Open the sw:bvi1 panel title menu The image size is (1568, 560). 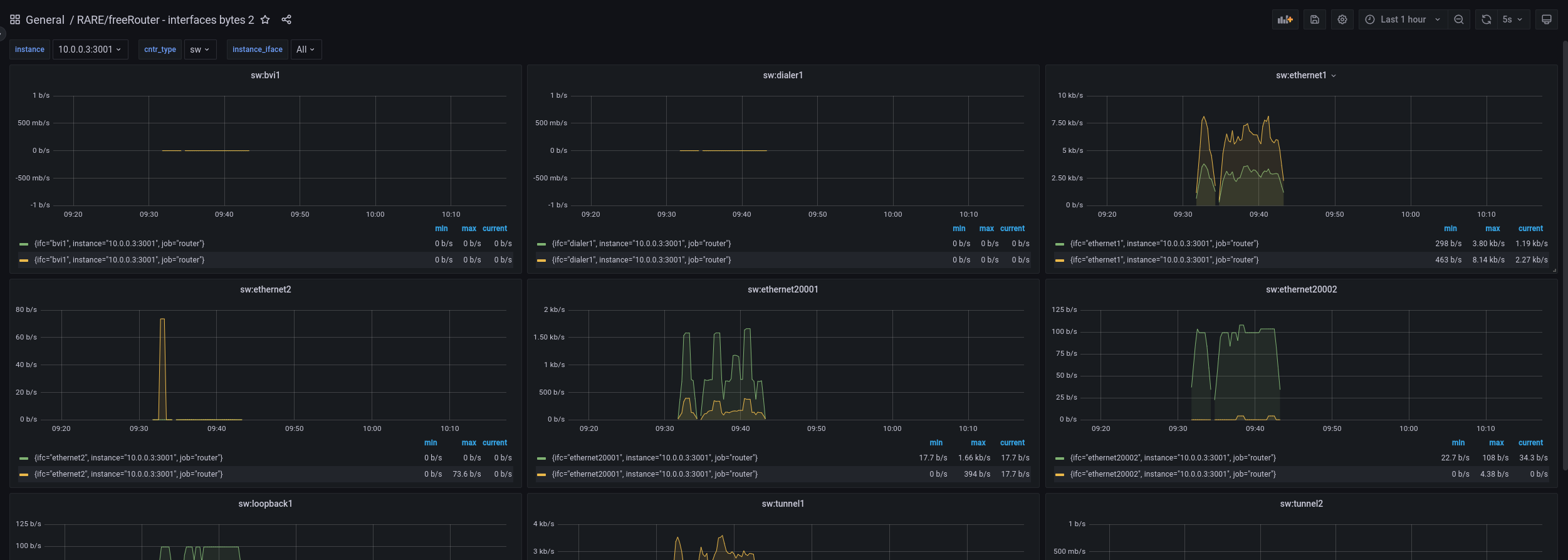[x=265, y=75]
